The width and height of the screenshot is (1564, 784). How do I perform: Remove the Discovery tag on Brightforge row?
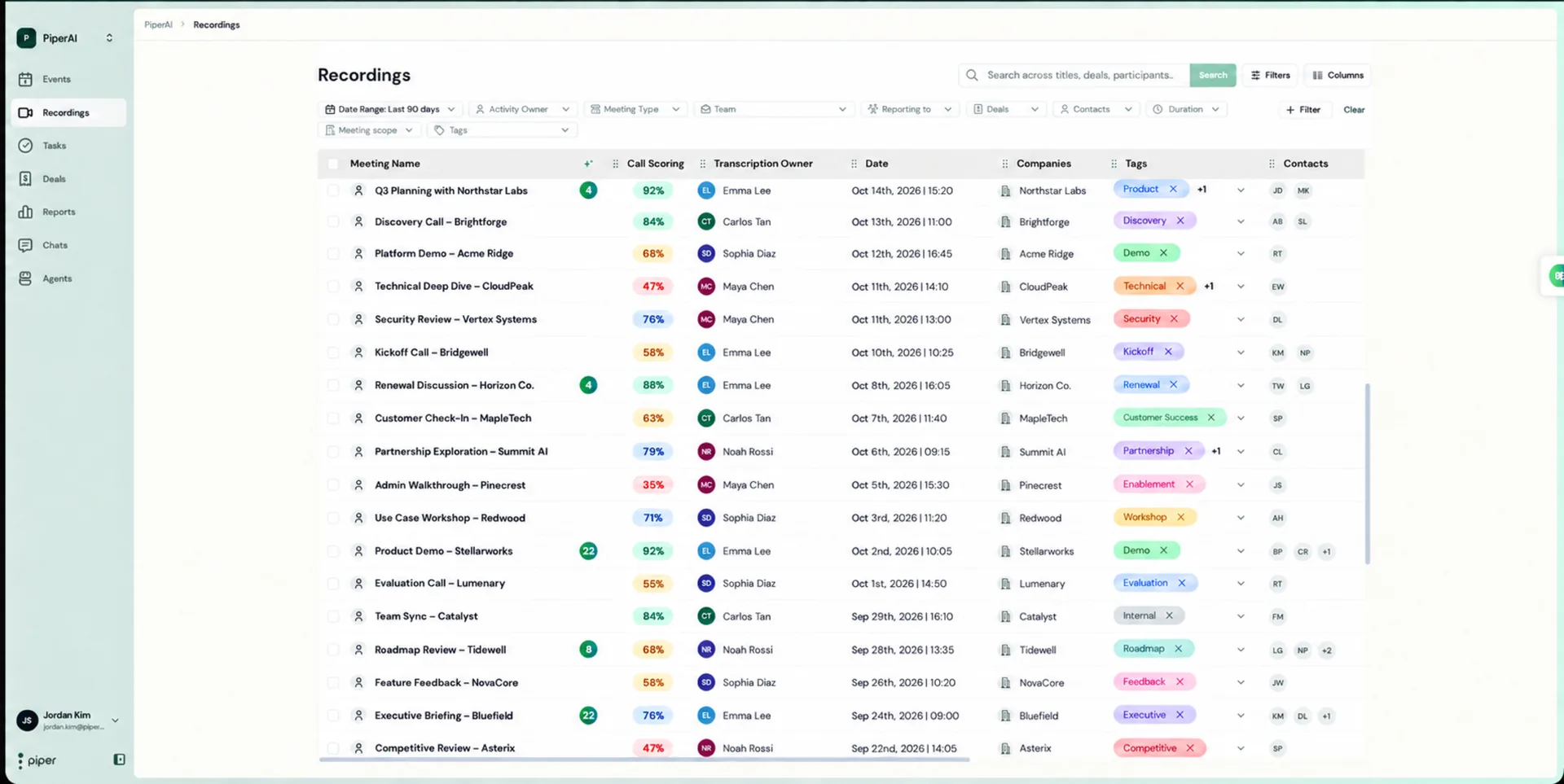(x=1180, y=221)
